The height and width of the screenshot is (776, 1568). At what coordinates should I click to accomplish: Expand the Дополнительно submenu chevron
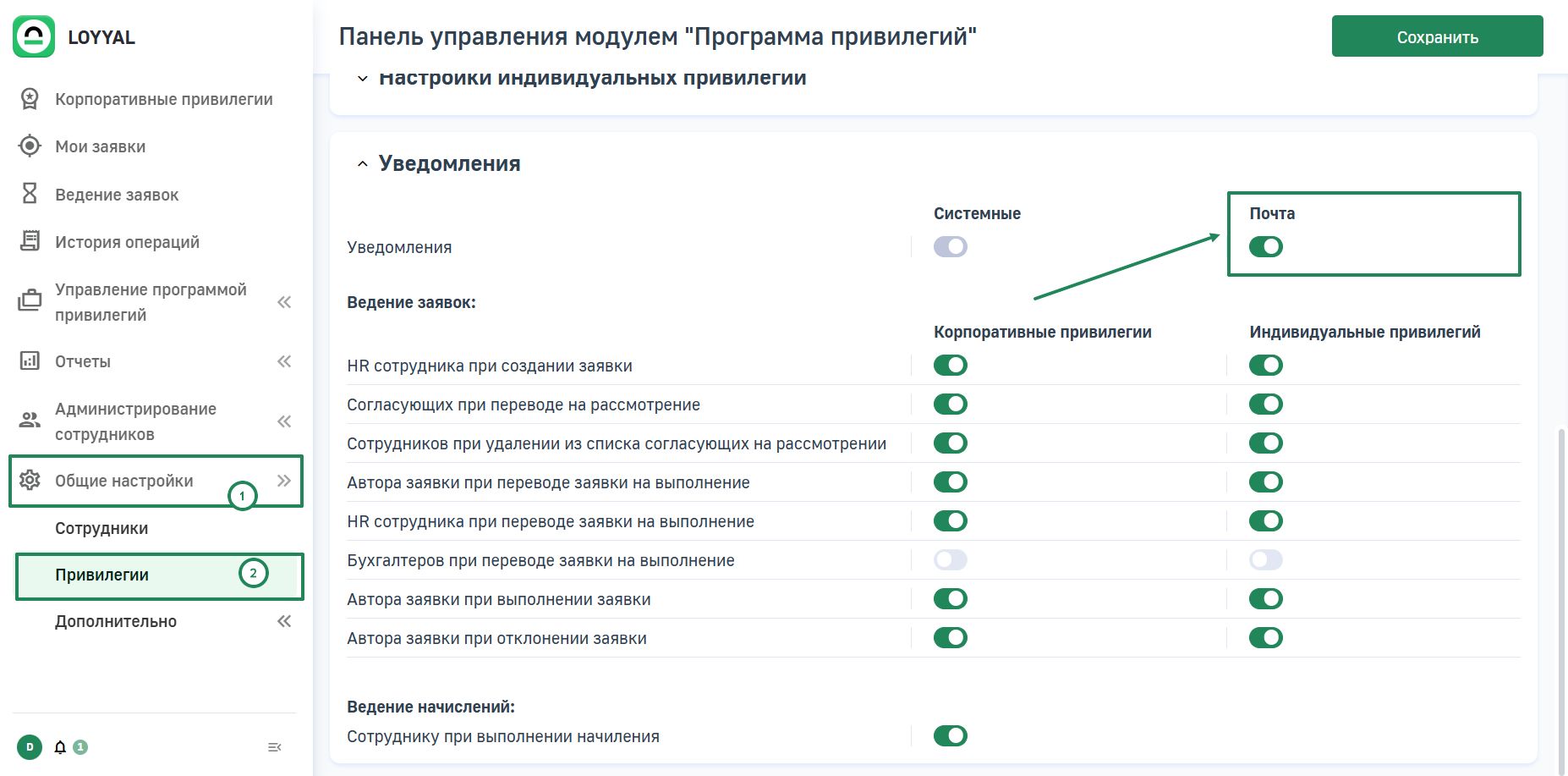(x=284, y=621)
